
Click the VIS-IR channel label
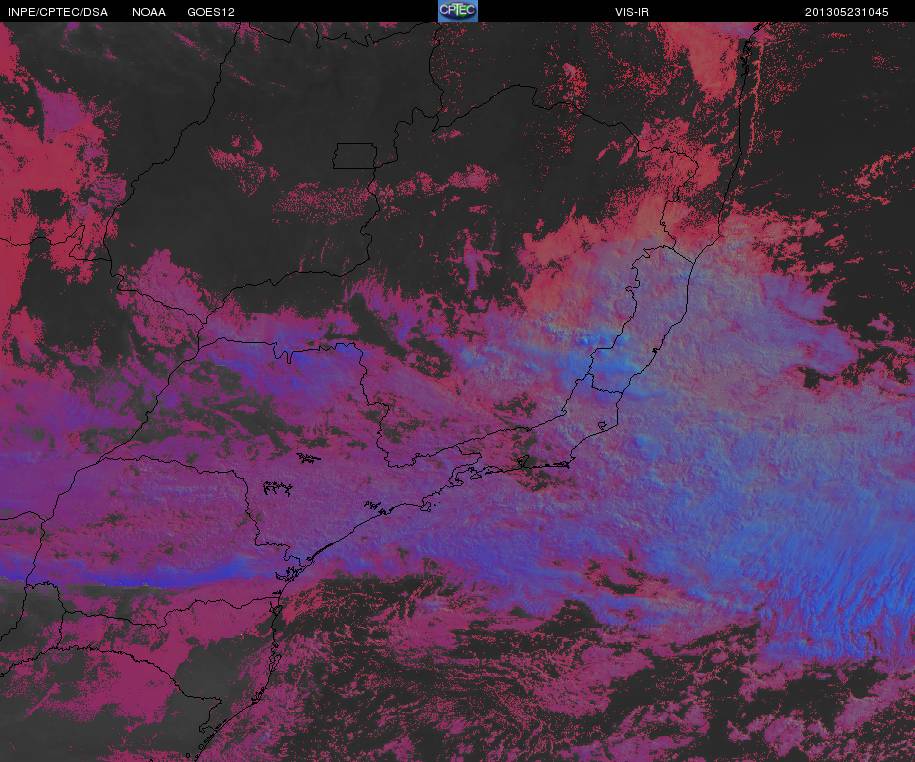coord(631,12)
